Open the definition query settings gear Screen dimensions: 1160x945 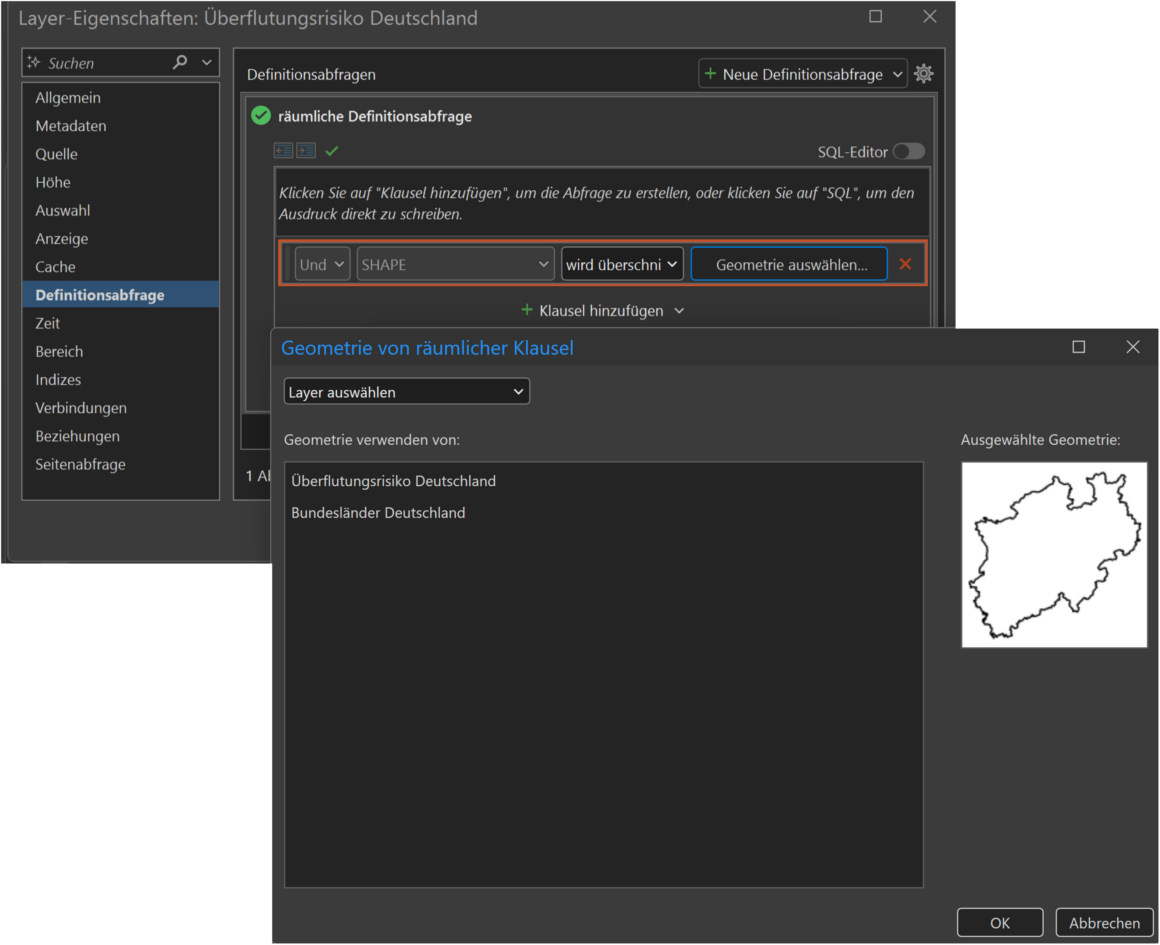click(x=923, y=74)
